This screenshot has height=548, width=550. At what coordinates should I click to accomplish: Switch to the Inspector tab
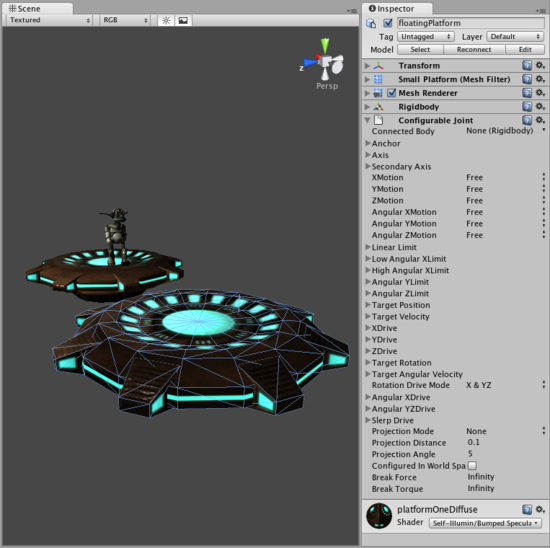(x=397, y=9)
